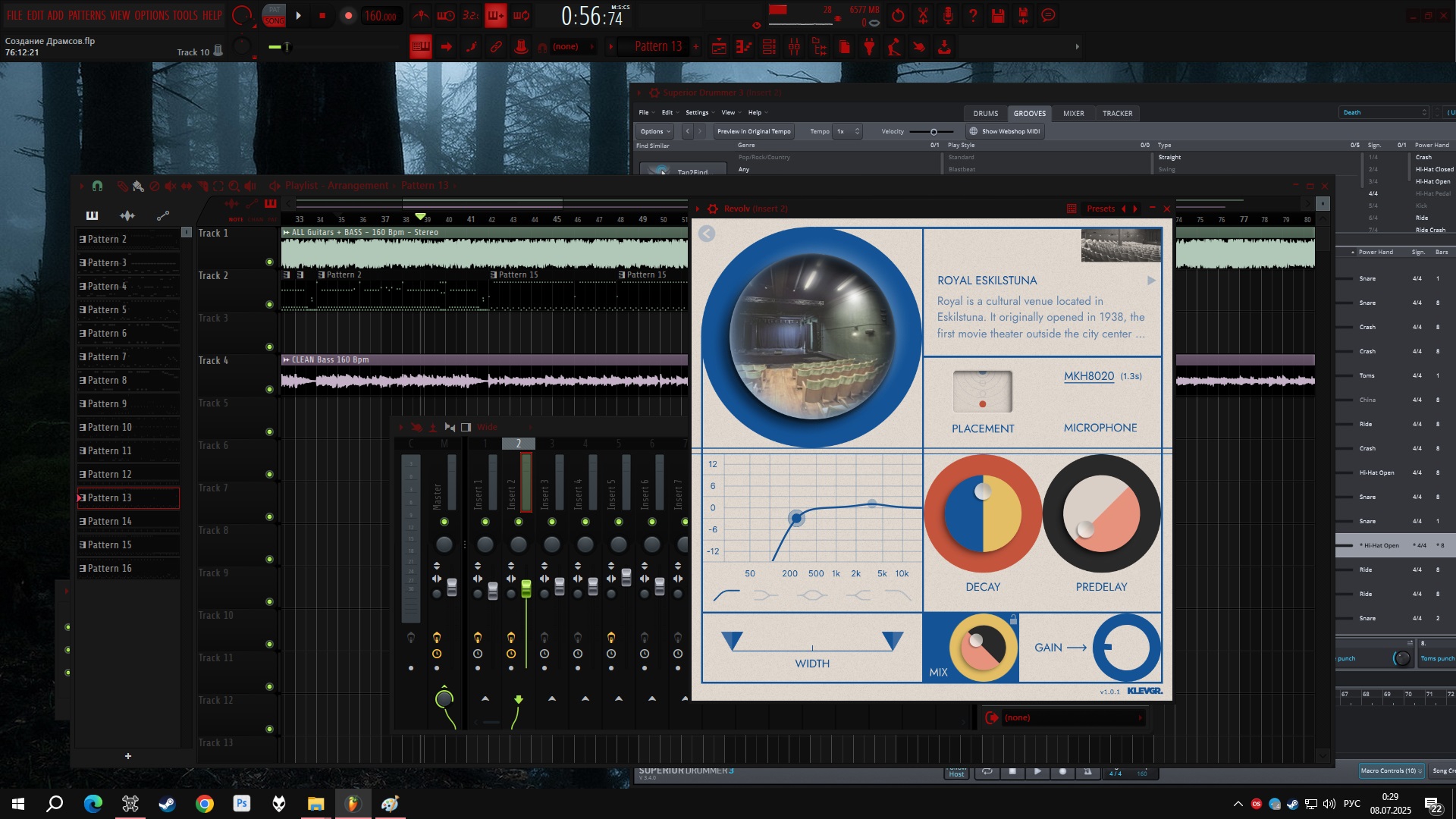Open Macro Controls dropdown
Image resolution: width=1456 pixels, height=819 pixels.
click(1391, 770)
